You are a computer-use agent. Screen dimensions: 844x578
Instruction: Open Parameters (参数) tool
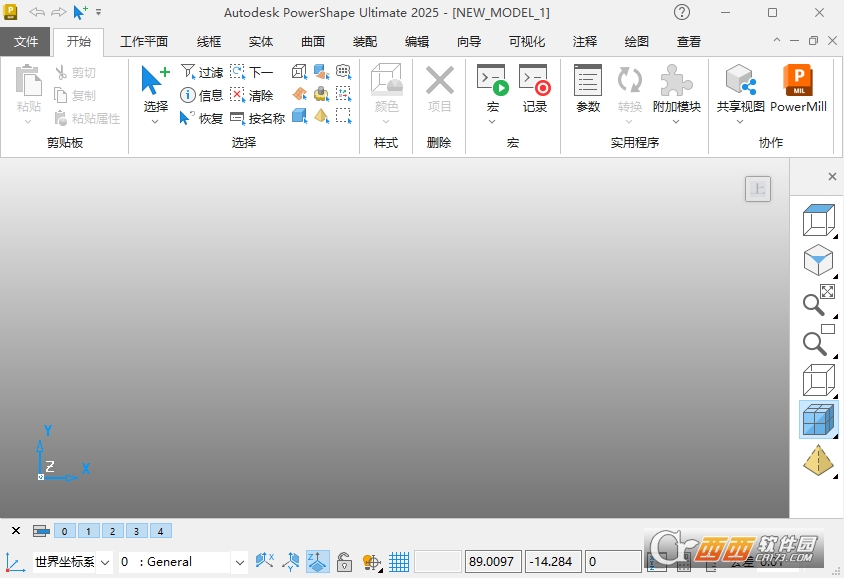[588, 89]
